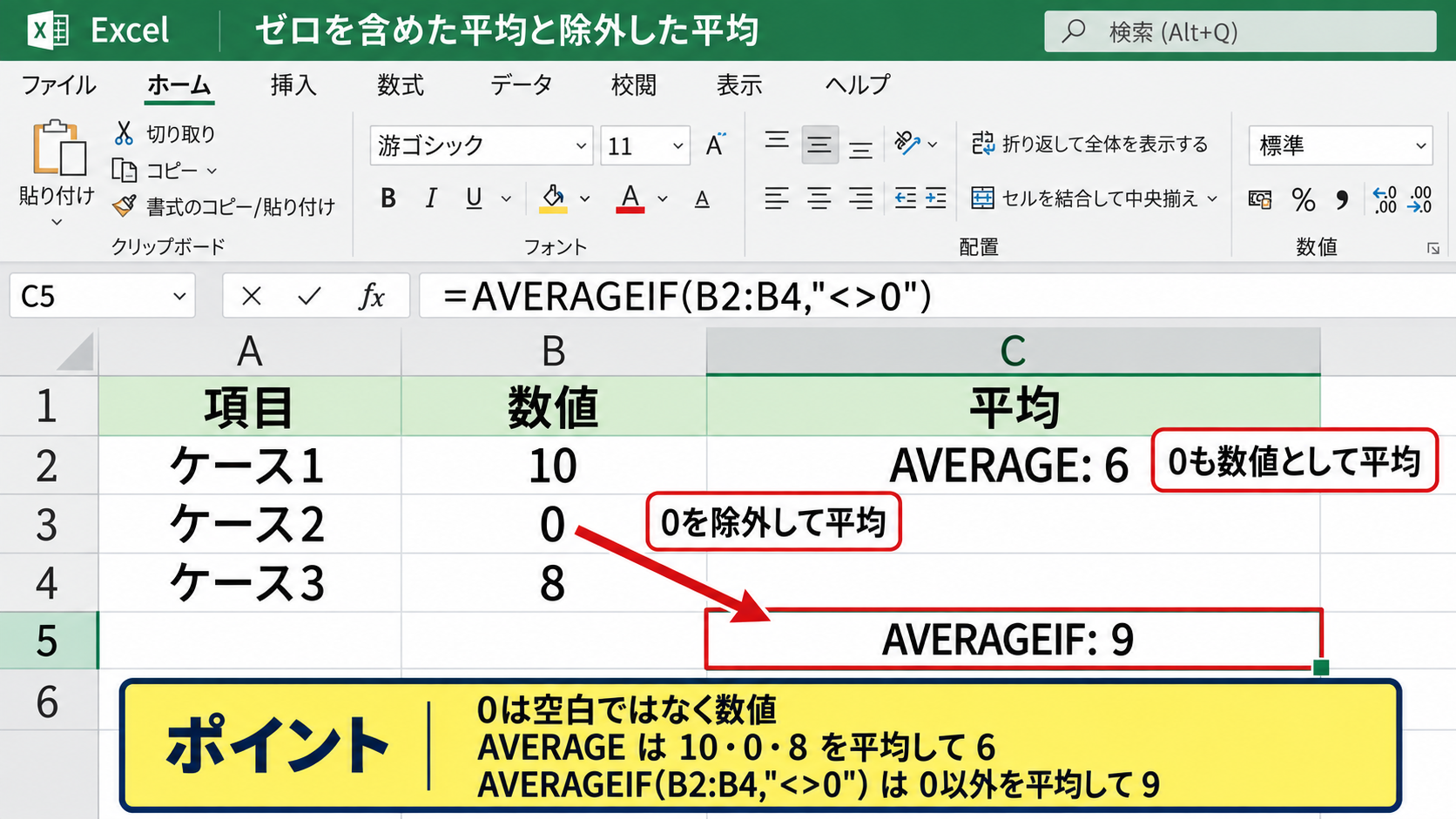Increase decimal places icon

coord(1385,199)
